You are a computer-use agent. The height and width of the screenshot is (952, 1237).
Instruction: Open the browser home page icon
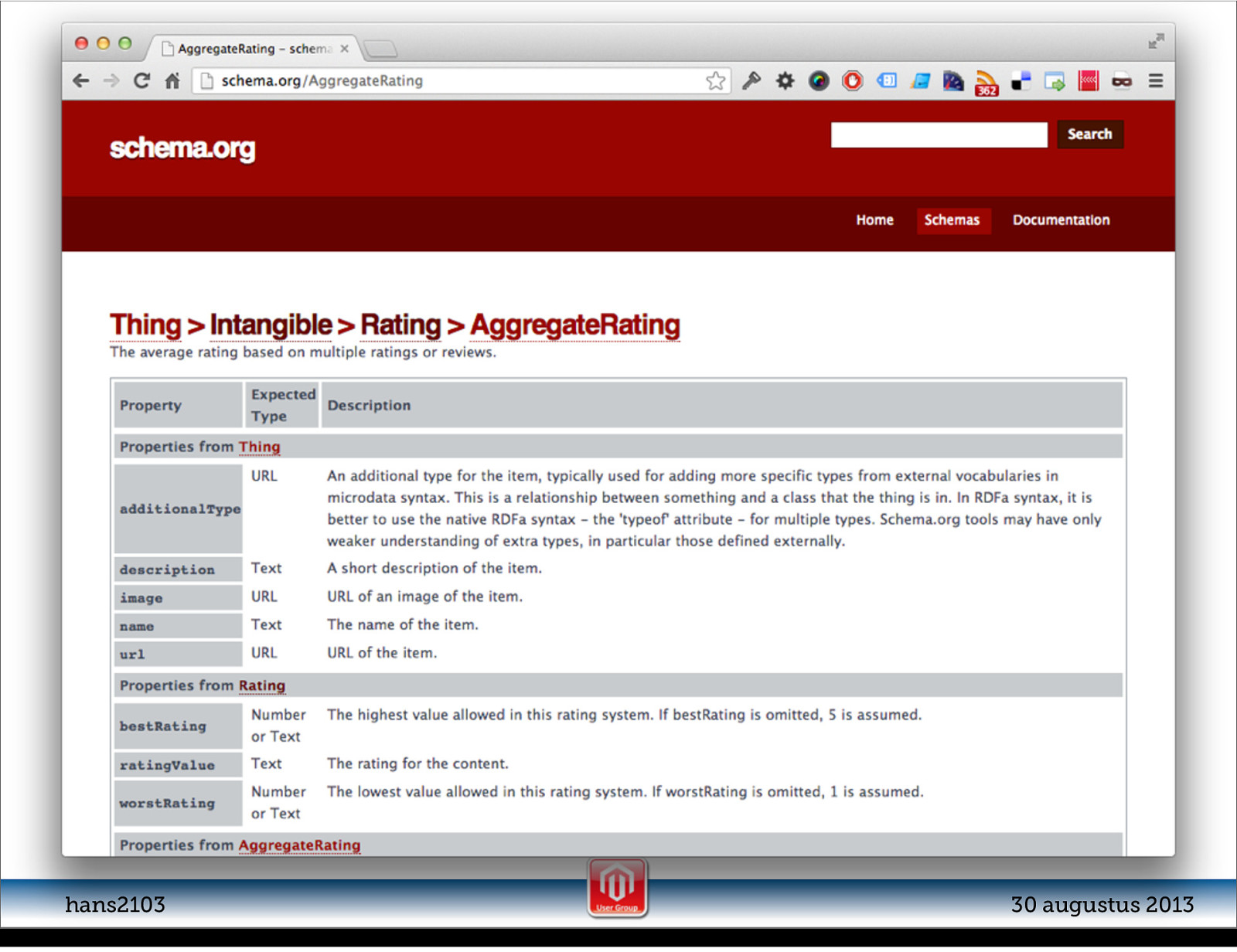click(x=172, y=80)
